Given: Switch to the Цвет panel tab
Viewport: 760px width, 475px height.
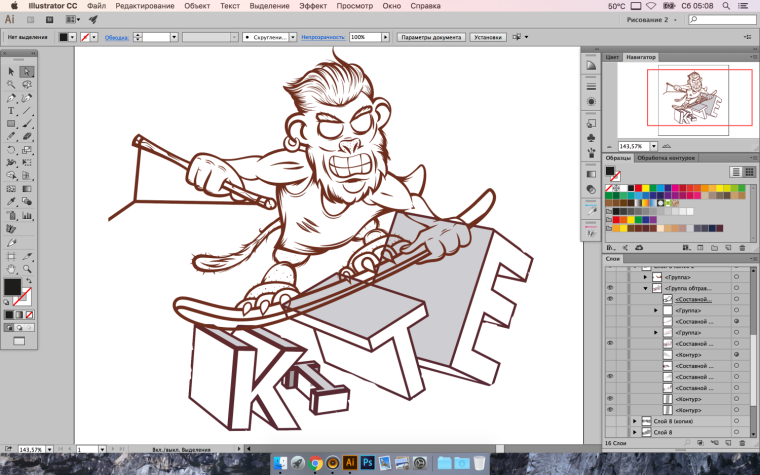Looking at the screenshot, I should [613, 57].
